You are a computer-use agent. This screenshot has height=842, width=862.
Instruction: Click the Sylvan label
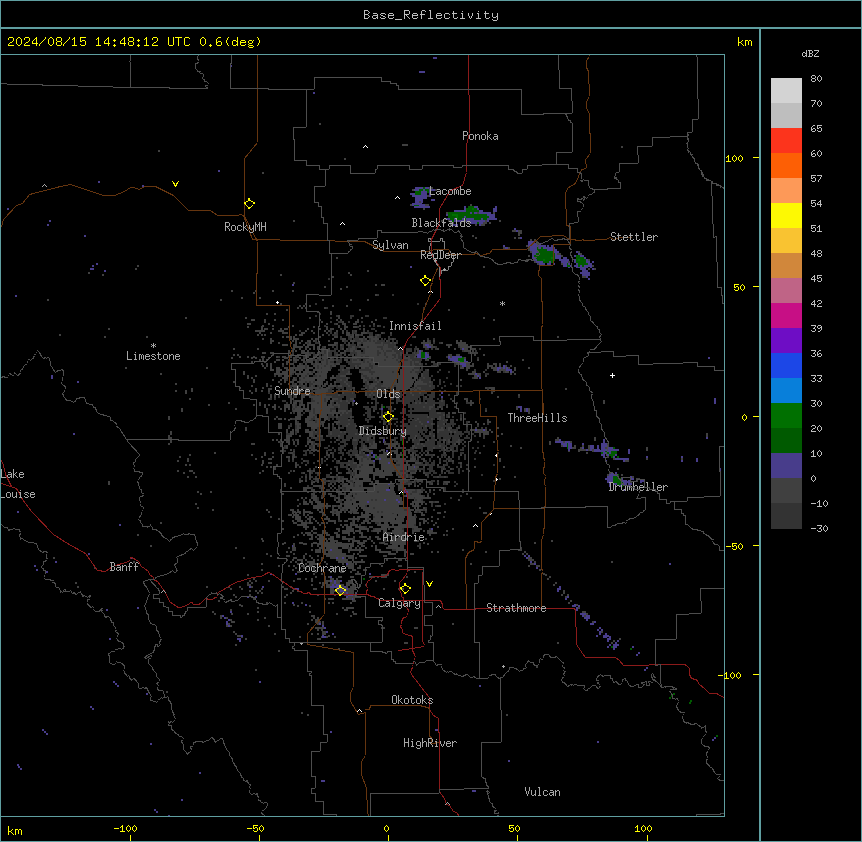(390, 245)
